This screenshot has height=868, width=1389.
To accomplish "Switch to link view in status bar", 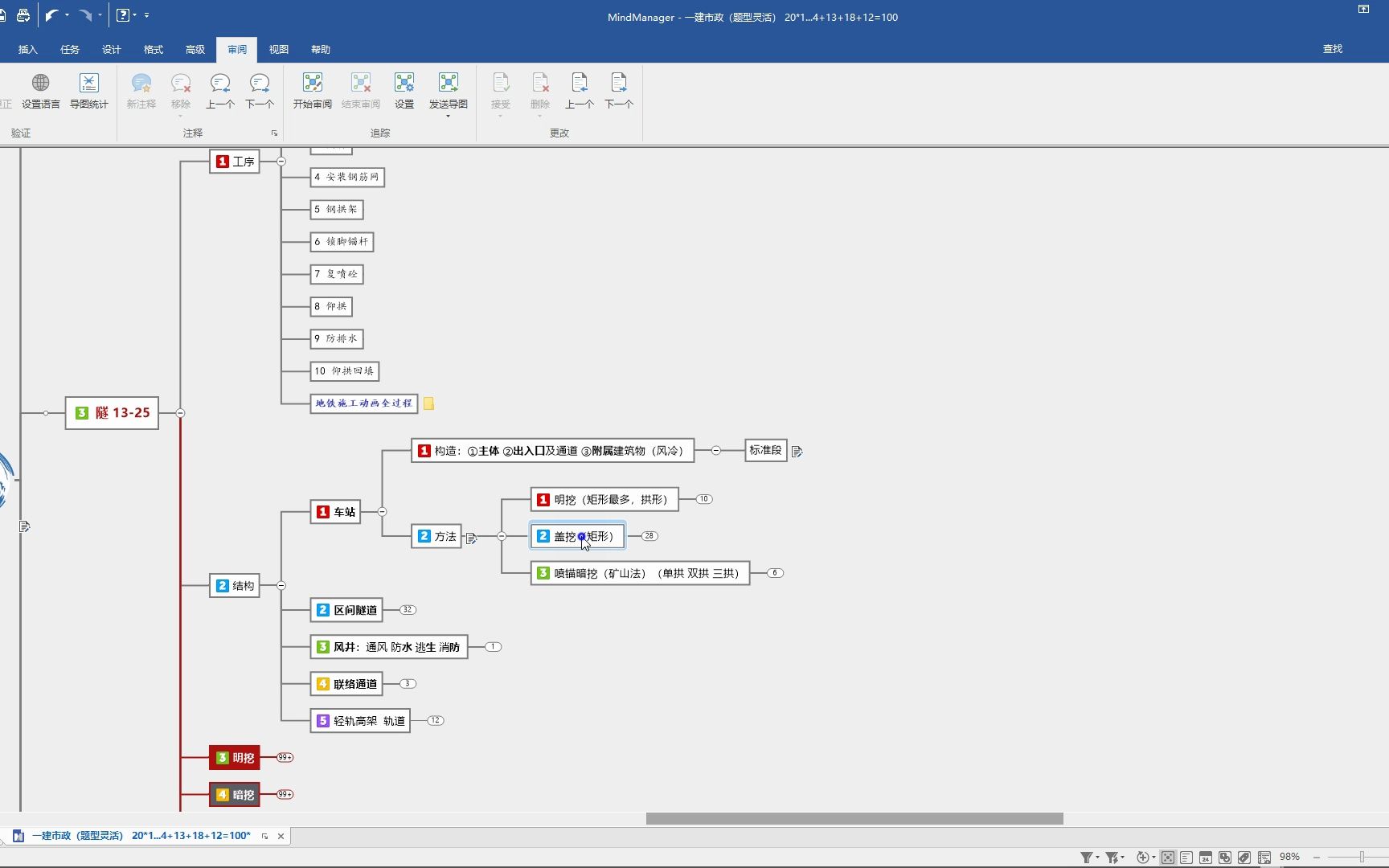I will click(x=1225, y=858).
